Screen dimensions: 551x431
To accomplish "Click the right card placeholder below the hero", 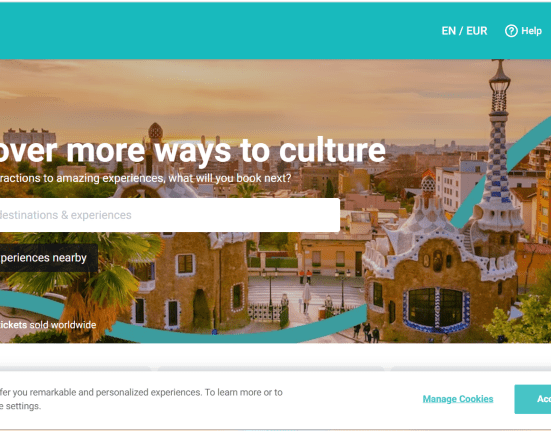I will coord(471,369).
